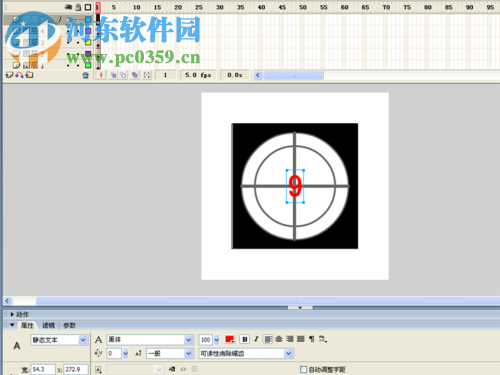
Task: Select the 图层 1 layer row
Action: [48, 65]
